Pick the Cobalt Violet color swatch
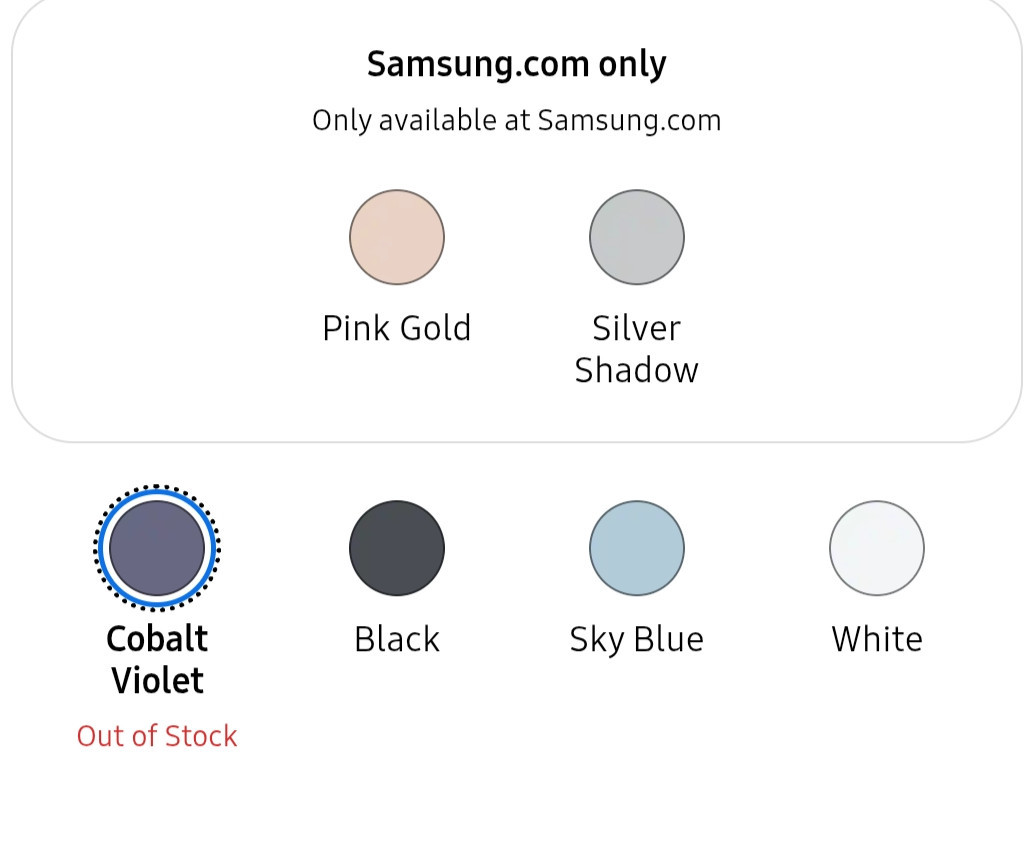 tap(157, 548)
